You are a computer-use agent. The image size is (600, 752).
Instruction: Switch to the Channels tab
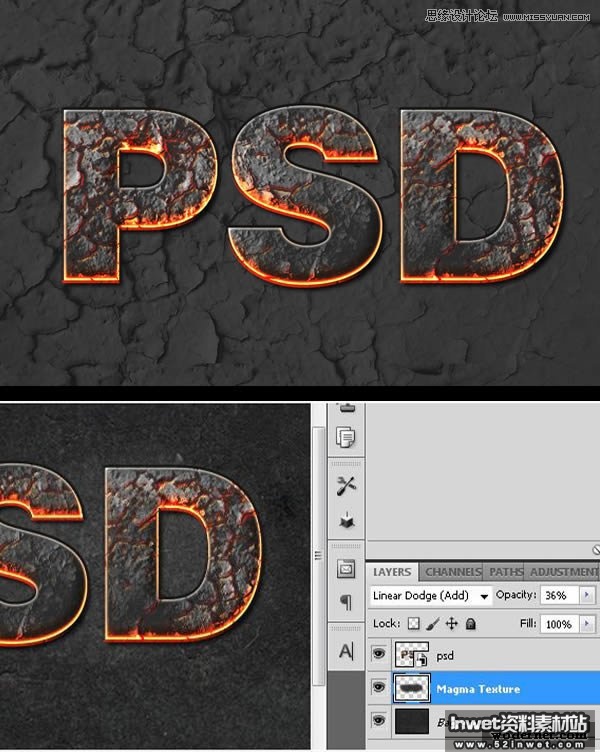pyautogui.click(x=453, y=572)
